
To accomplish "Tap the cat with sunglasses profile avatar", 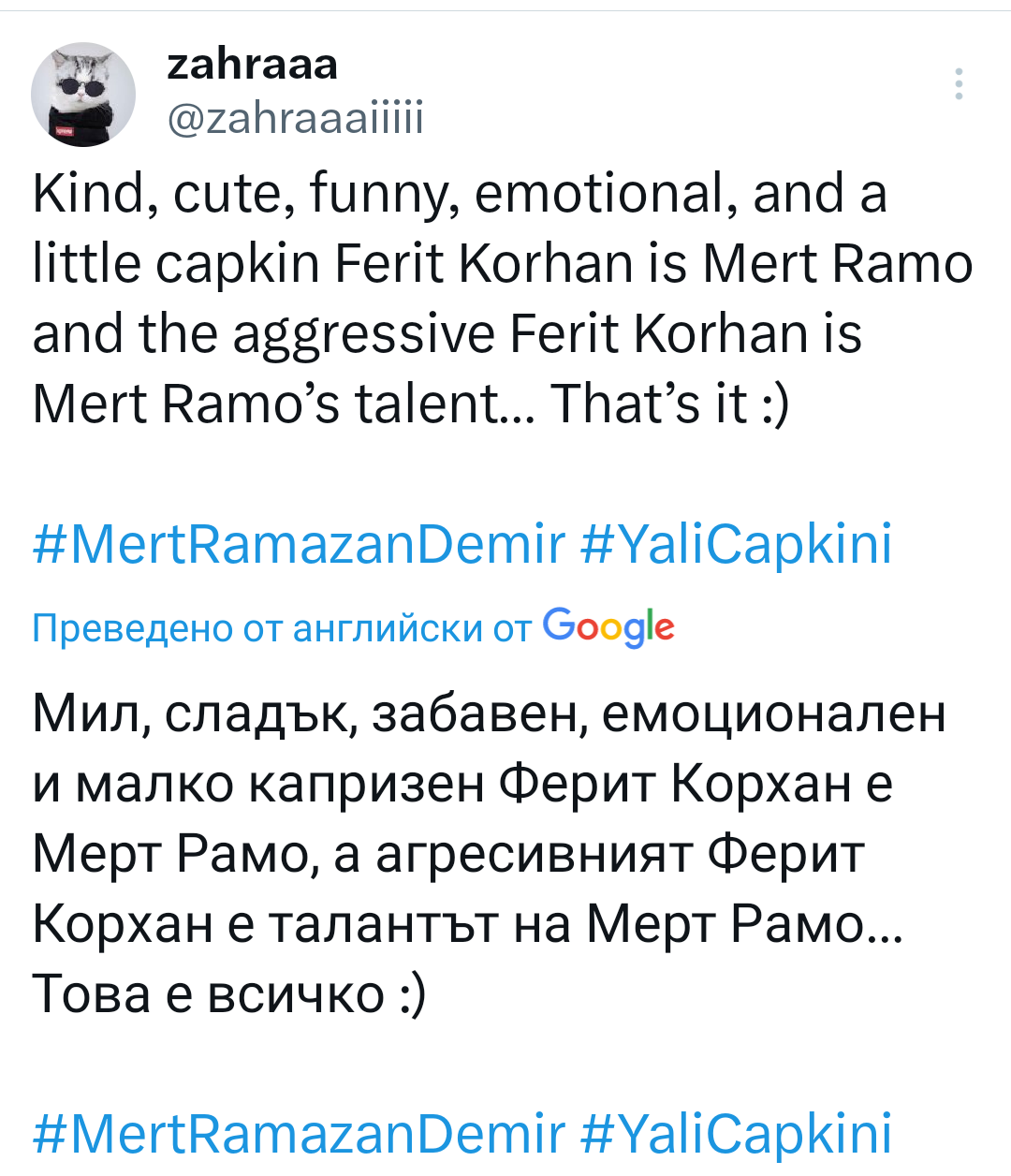I will click(83, 95).
